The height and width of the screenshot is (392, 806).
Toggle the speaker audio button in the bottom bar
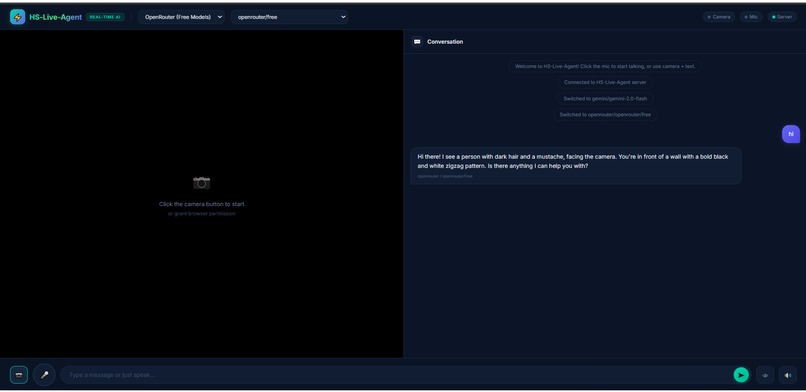(787, 375)
